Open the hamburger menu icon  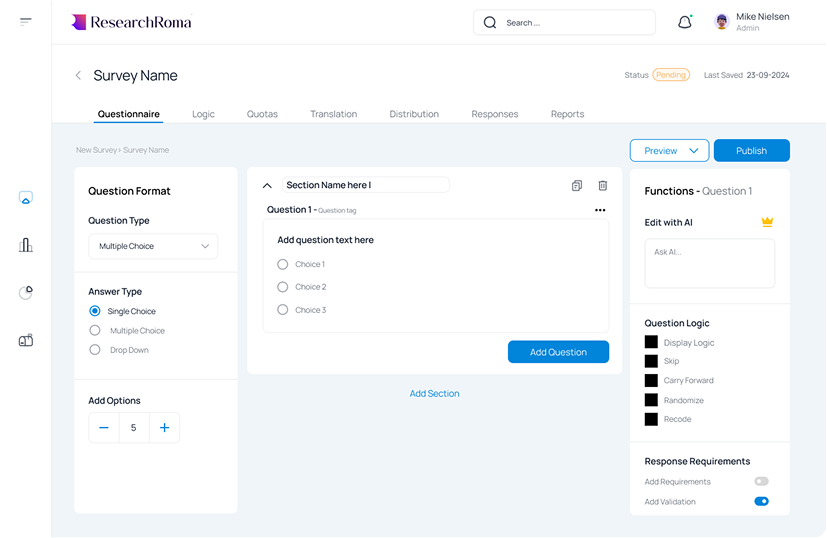point(25,22)
